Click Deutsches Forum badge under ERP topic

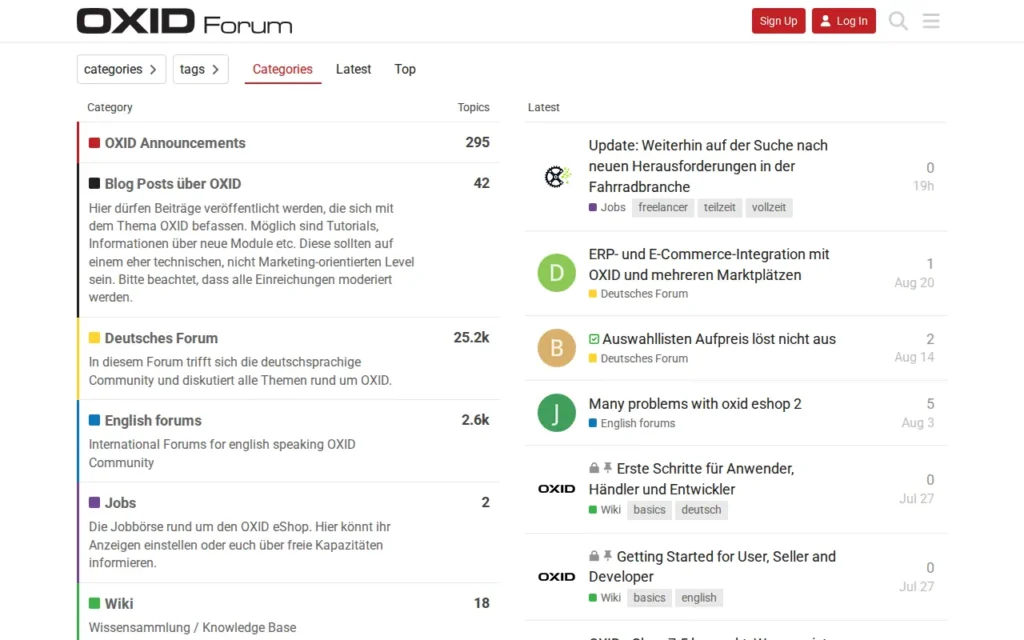[638, 294]
